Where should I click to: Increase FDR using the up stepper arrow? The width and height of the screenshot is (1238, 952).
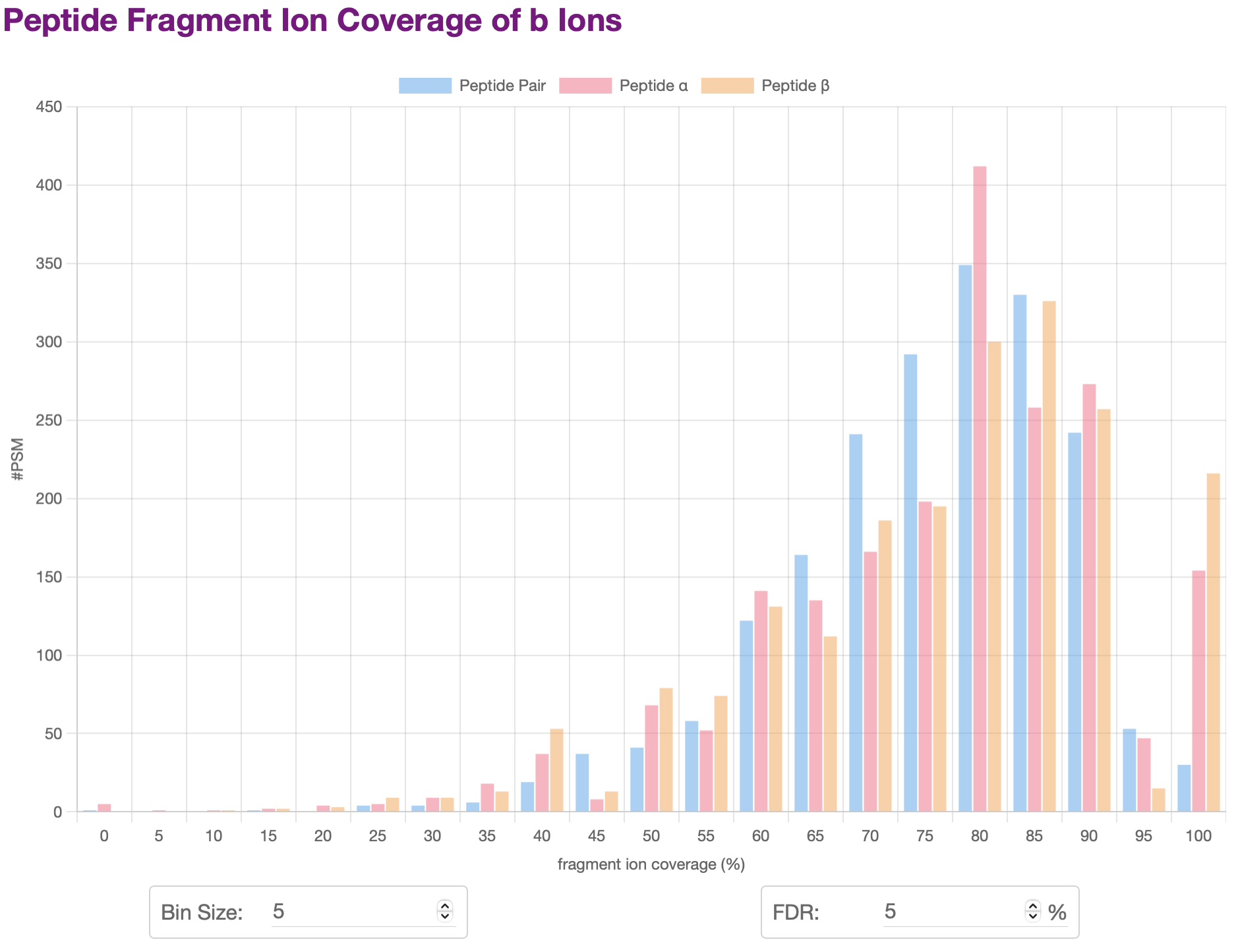[1032, 907]
